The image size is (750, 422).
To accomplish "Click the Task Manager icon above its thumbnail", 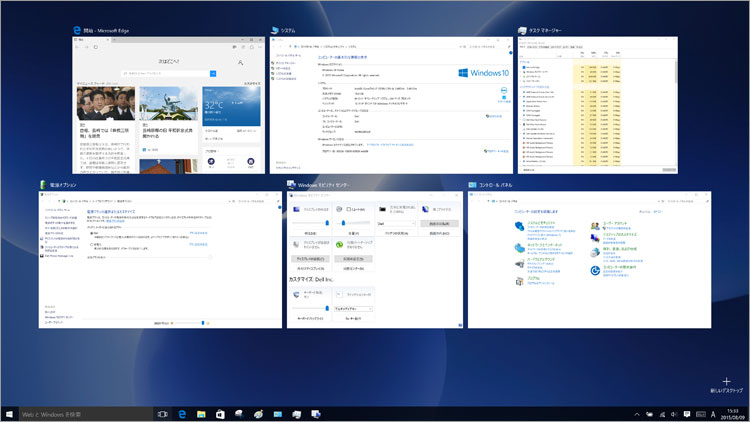I will 522,30.
